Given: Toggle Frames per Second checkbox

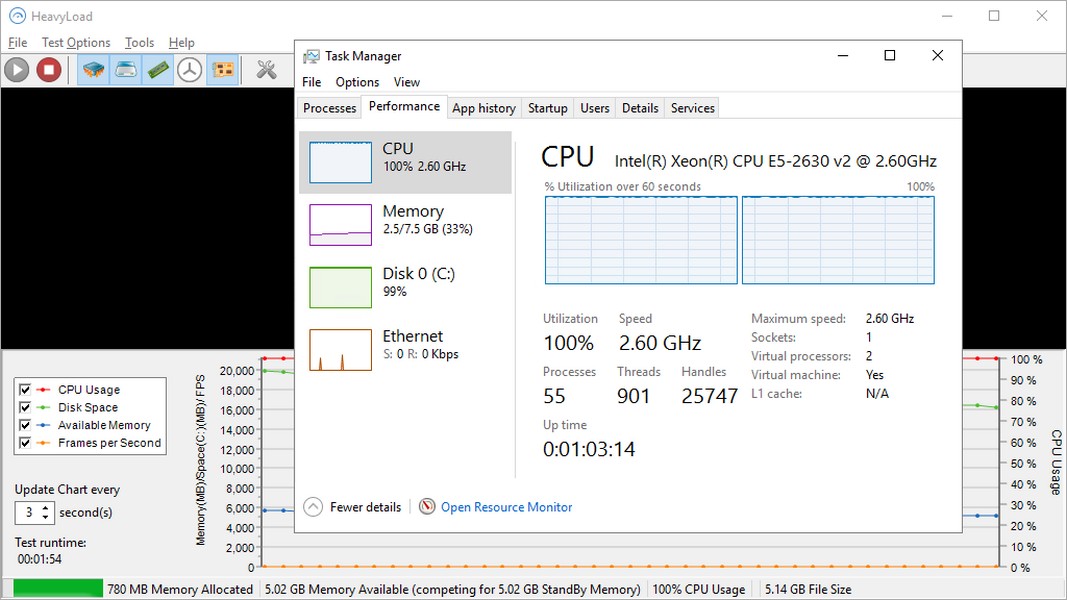Looking at the screenshot, I should pos(25,443).
